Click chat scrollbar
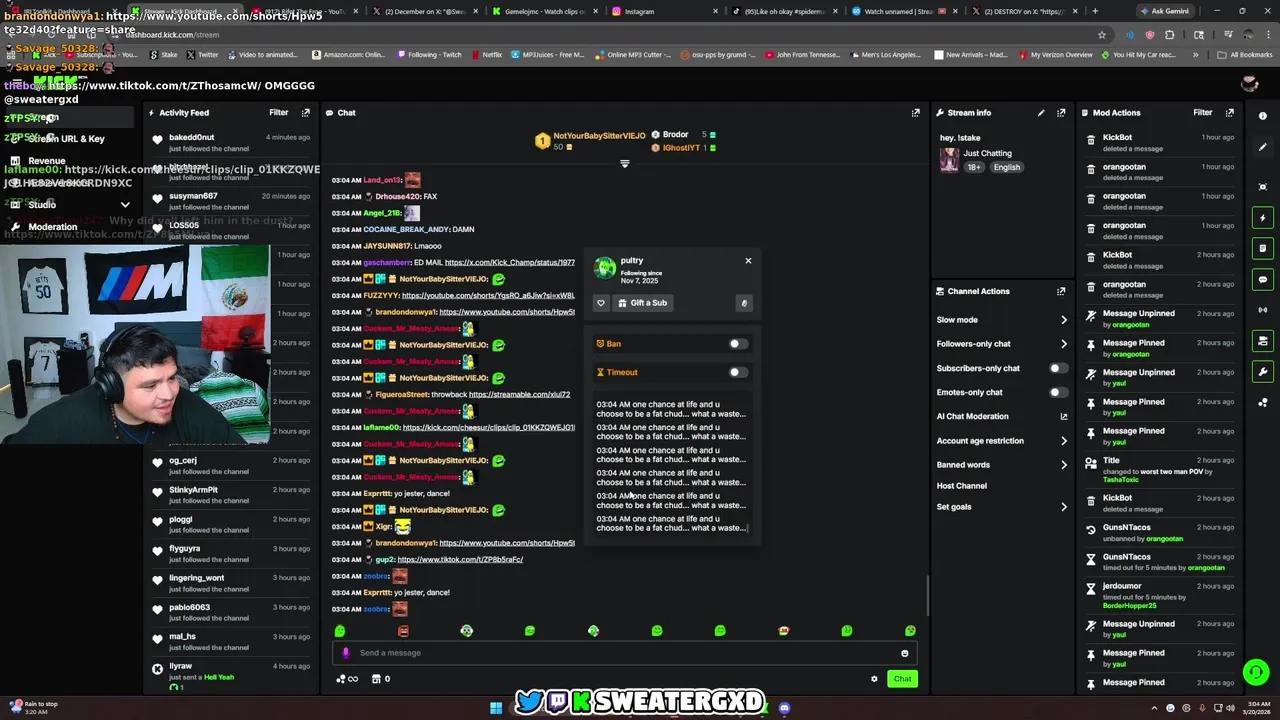The width and height of the screenshot is (1280, 720). coord(928,596)
